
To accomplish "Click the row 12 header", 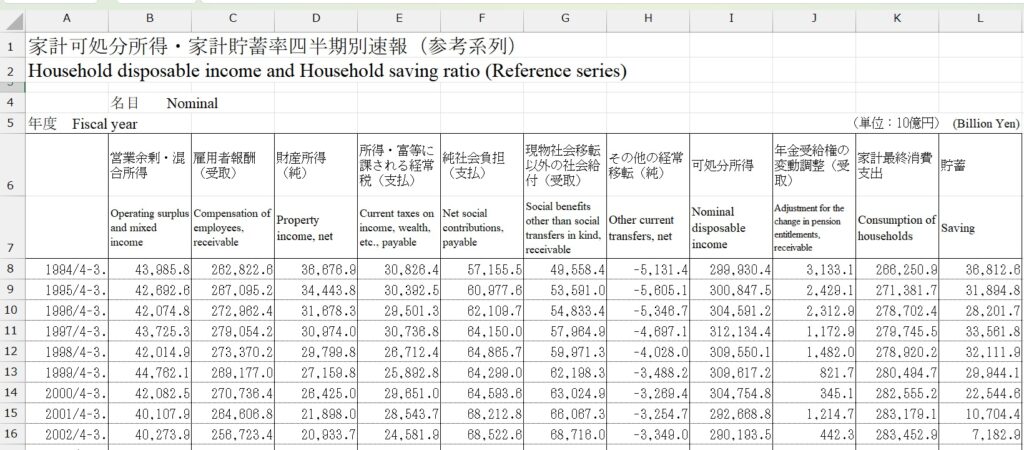I will pyautogui.click(x=11, y=353).
